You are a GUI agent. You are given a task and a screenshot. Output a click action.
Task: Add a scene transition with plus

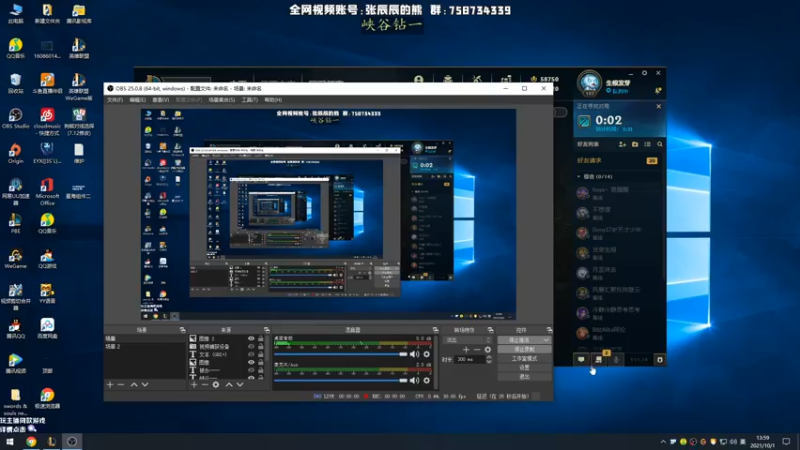coord(466,349)
